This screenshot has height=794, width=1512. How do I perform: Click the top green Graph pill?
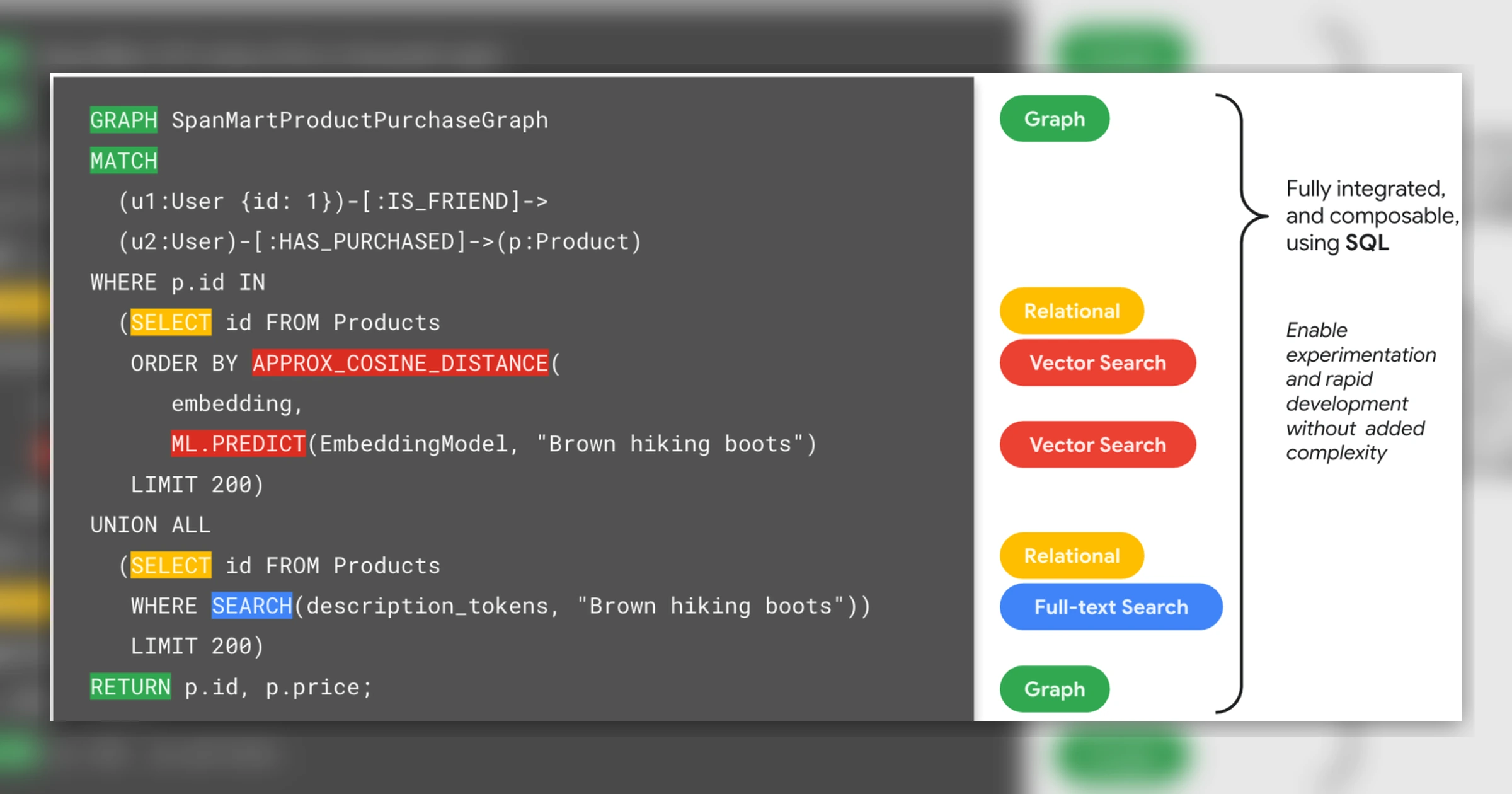pos(1054,118)
